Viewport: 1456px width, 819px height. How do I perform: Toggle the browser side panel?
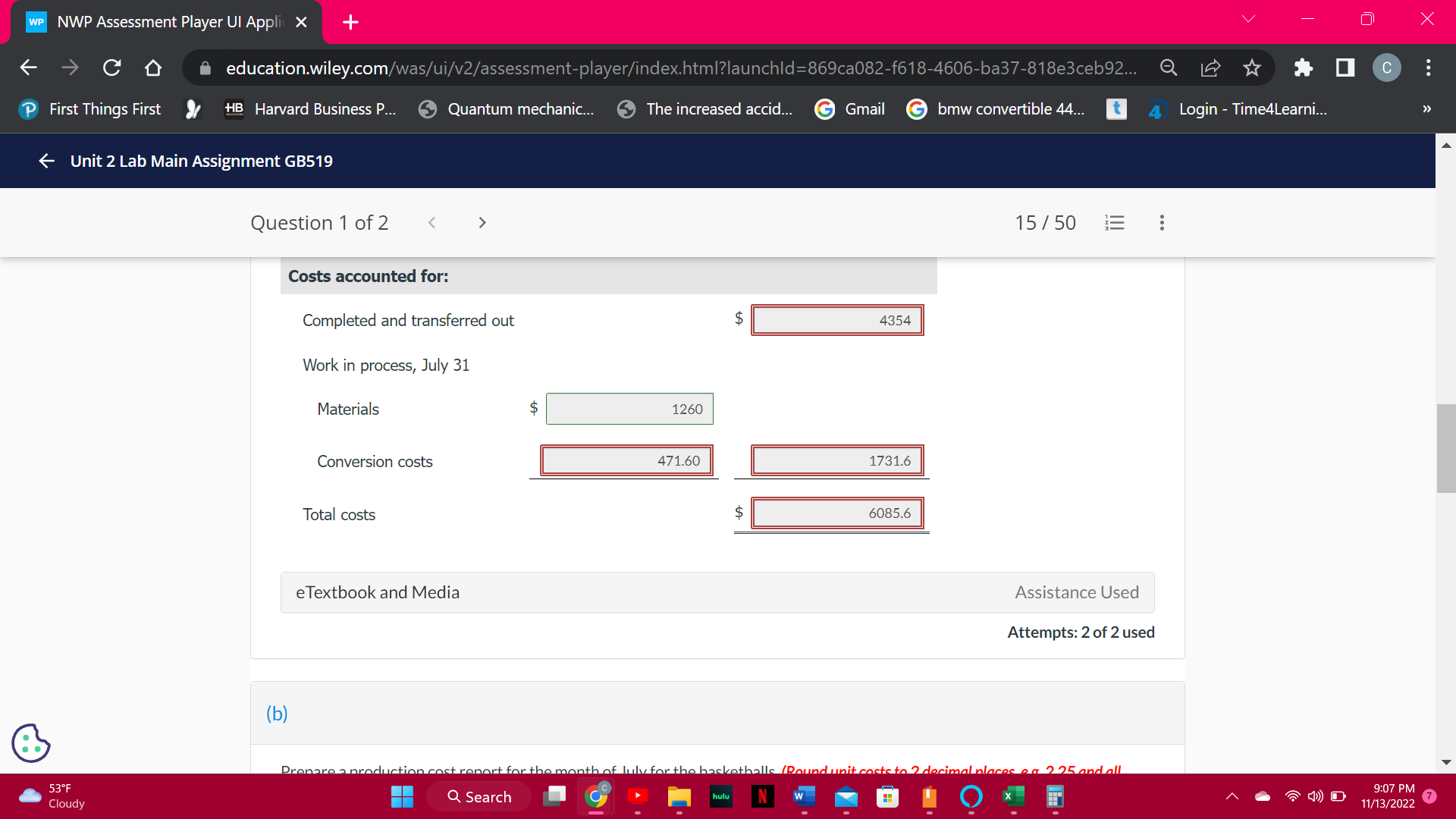(x=1345, y=68)
